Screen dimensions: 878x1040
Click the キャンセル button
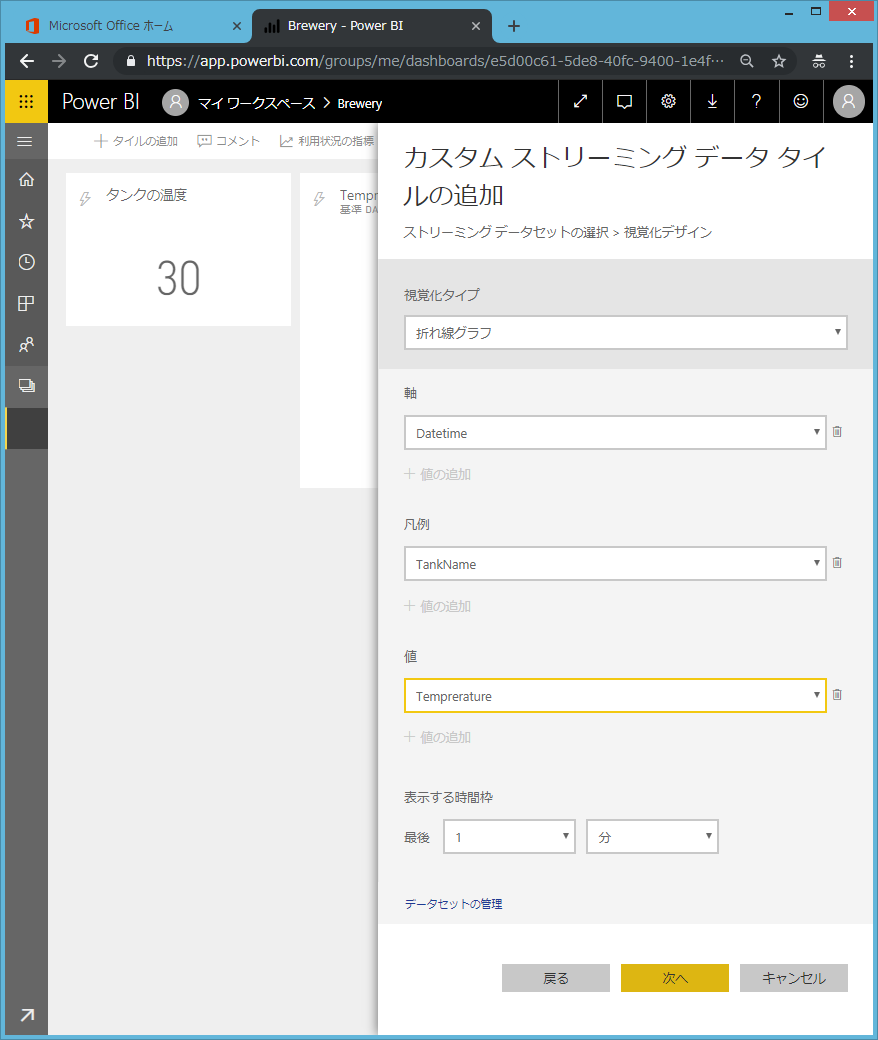(x=793, y=978)
